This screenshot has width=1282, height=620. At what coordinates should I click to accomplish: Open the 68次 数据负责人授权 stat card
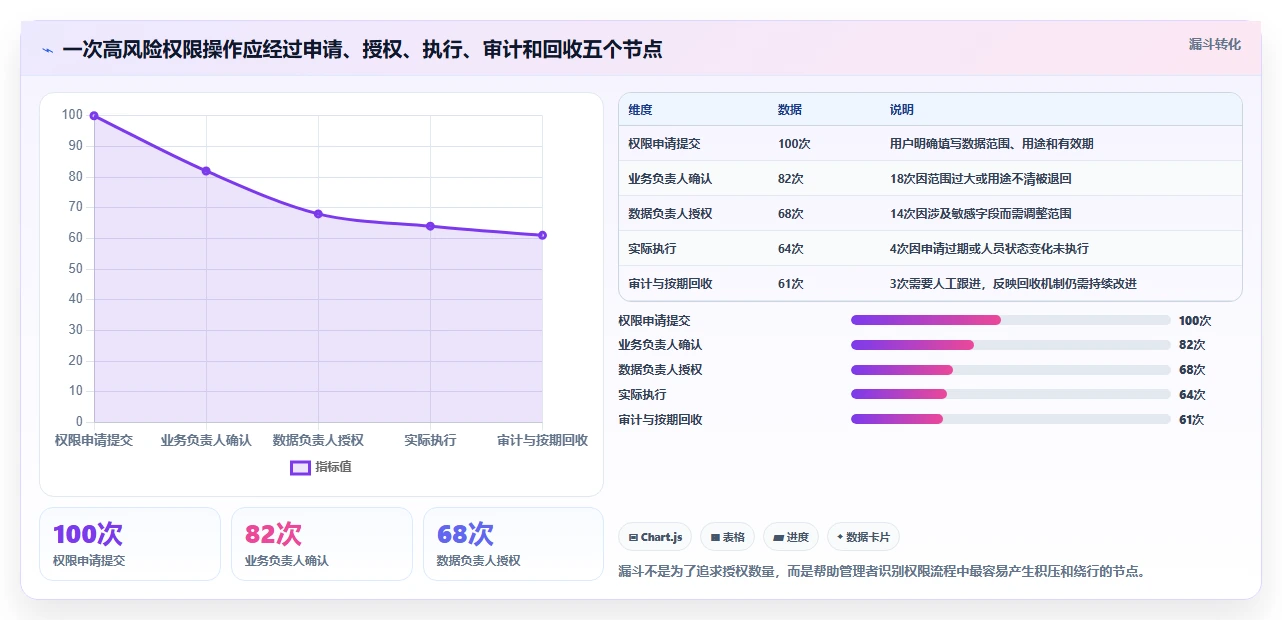click(514, 544)
